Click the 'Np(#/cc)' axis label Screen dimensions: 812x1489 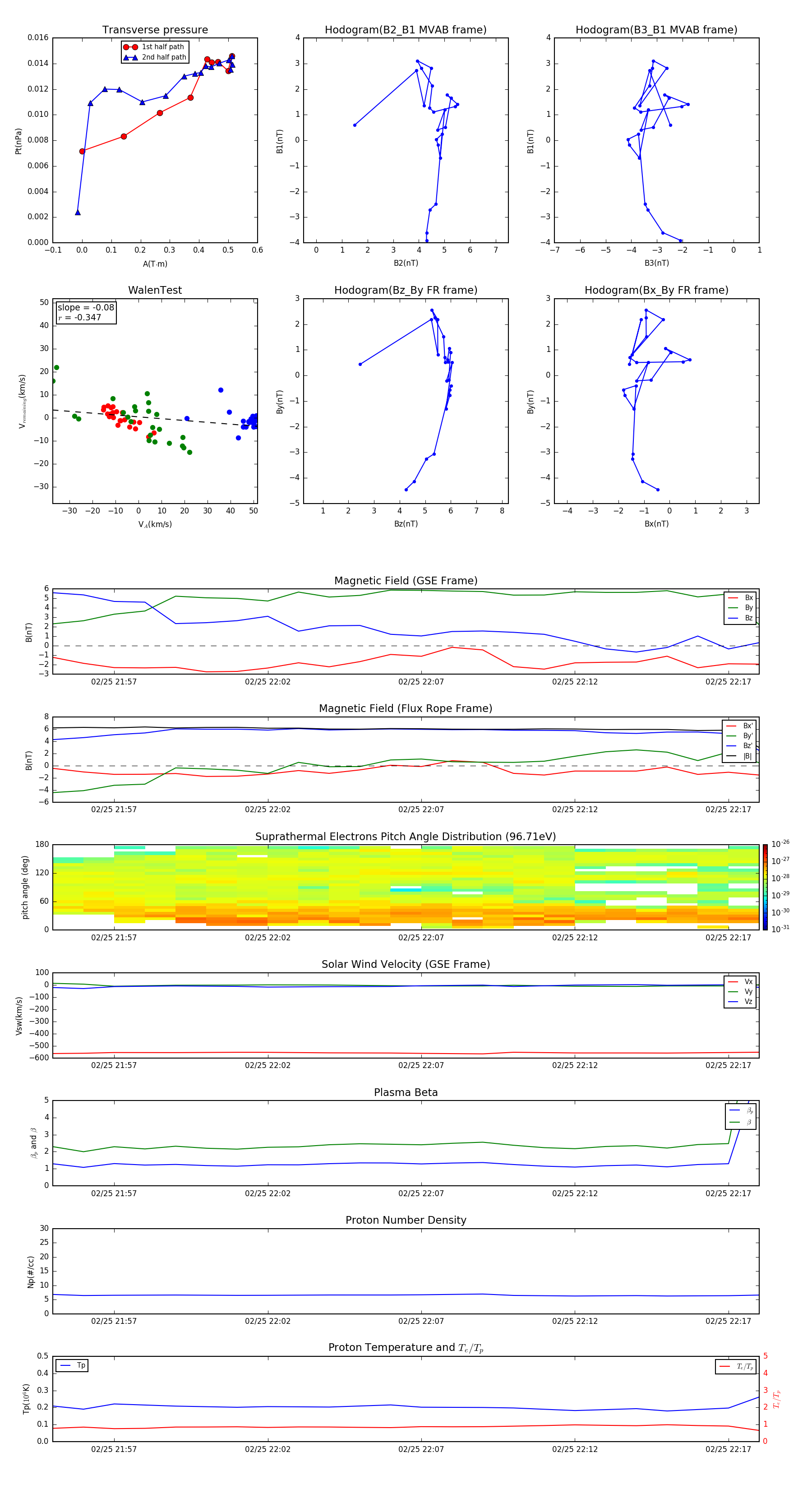31,1272
